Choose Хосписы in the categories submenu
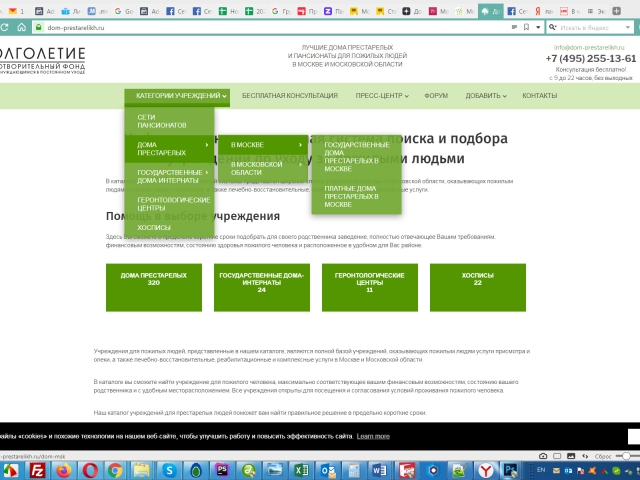Viewport: 640px width, 480px height. (154, 227)
